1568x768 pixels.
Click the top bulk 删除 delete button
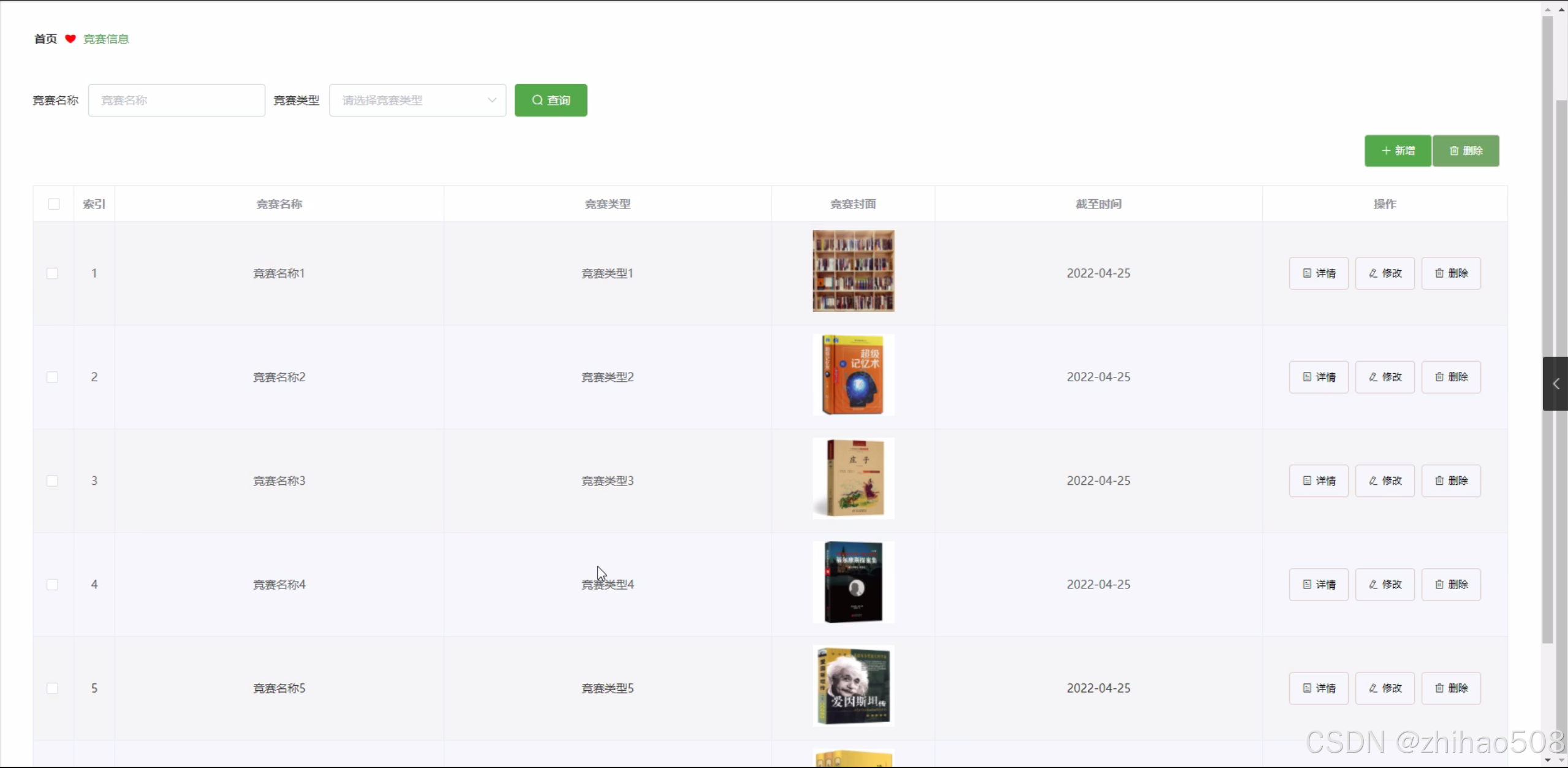tap(1465, 151)
